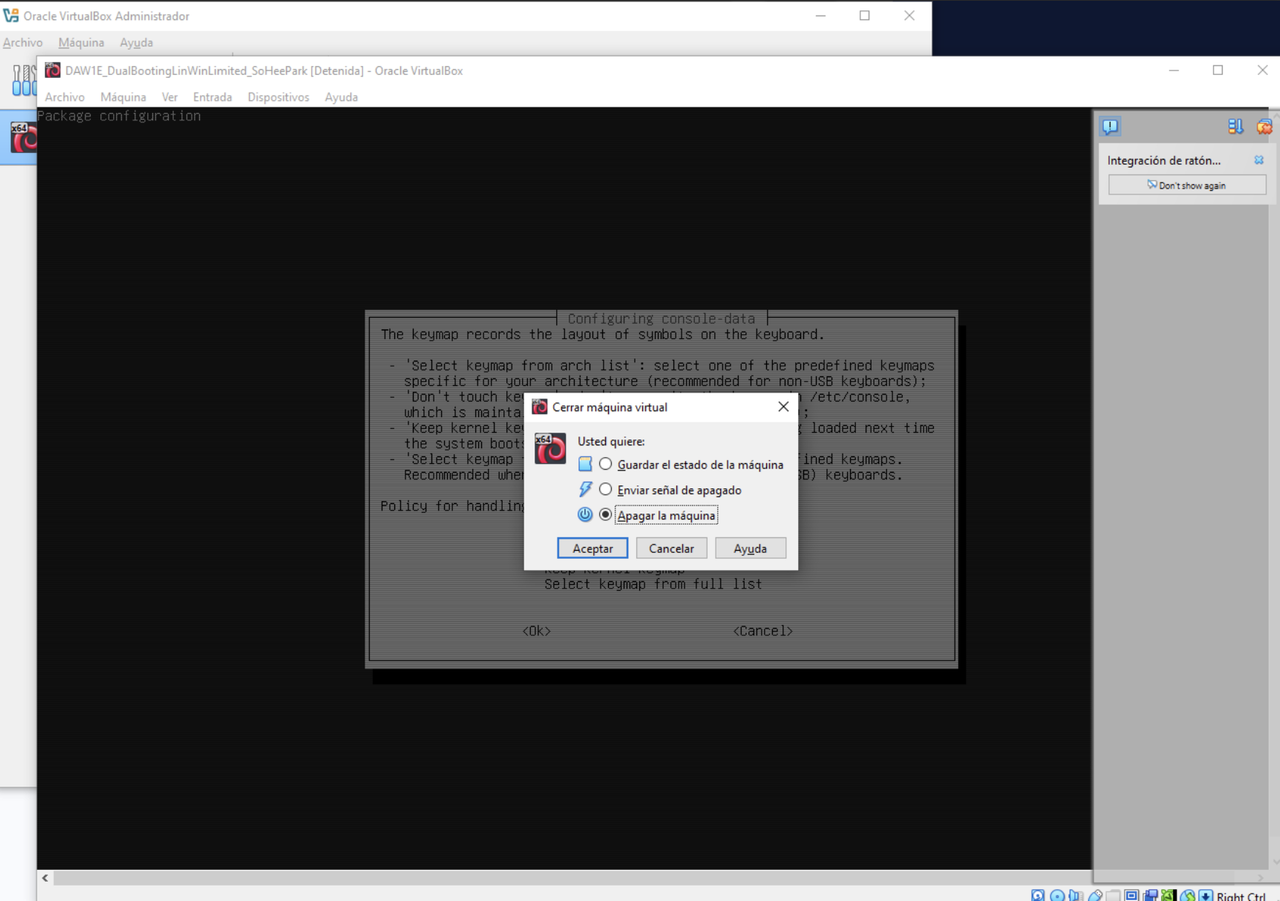Expand the notification sorting dropdown
This screenshot has width=1280, height=901.
pyautogui.click(x=1235, y=126)
